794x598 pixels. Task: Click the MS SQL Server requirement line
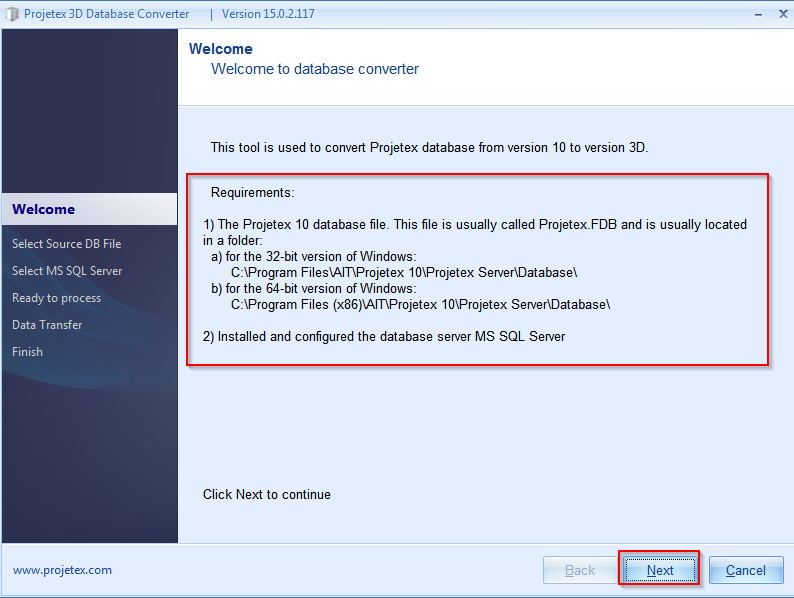pyautogui.click(x=384, y=336)
